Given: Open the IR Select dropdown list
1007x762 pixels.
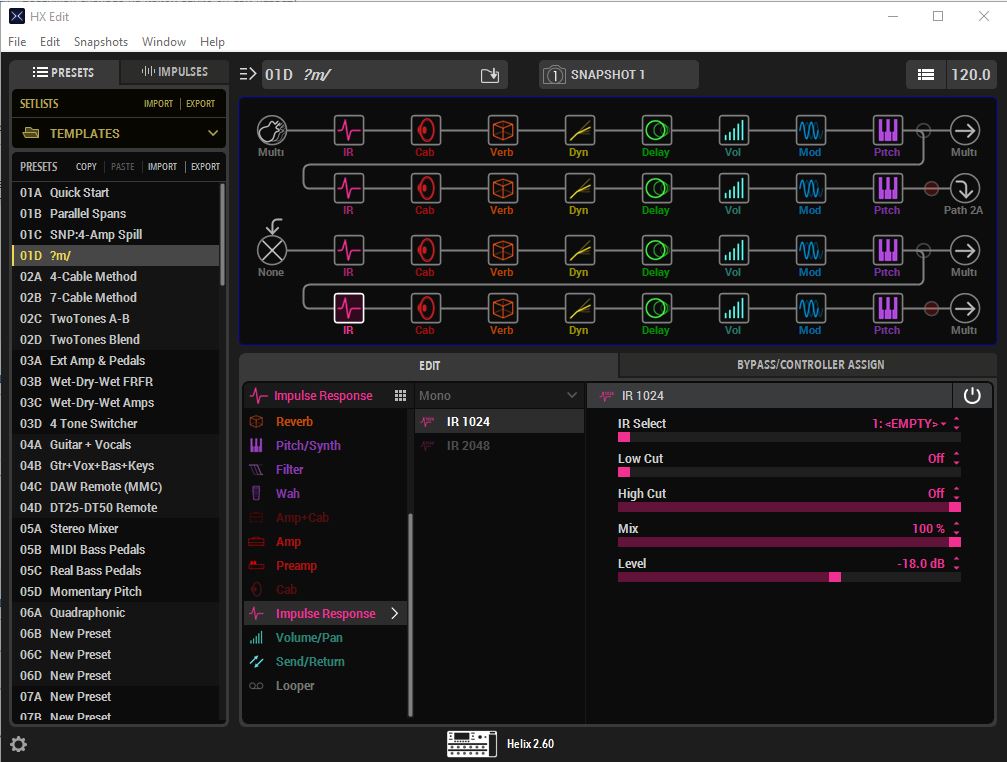Looking at the screenshot, I should [x=909, y=424].
